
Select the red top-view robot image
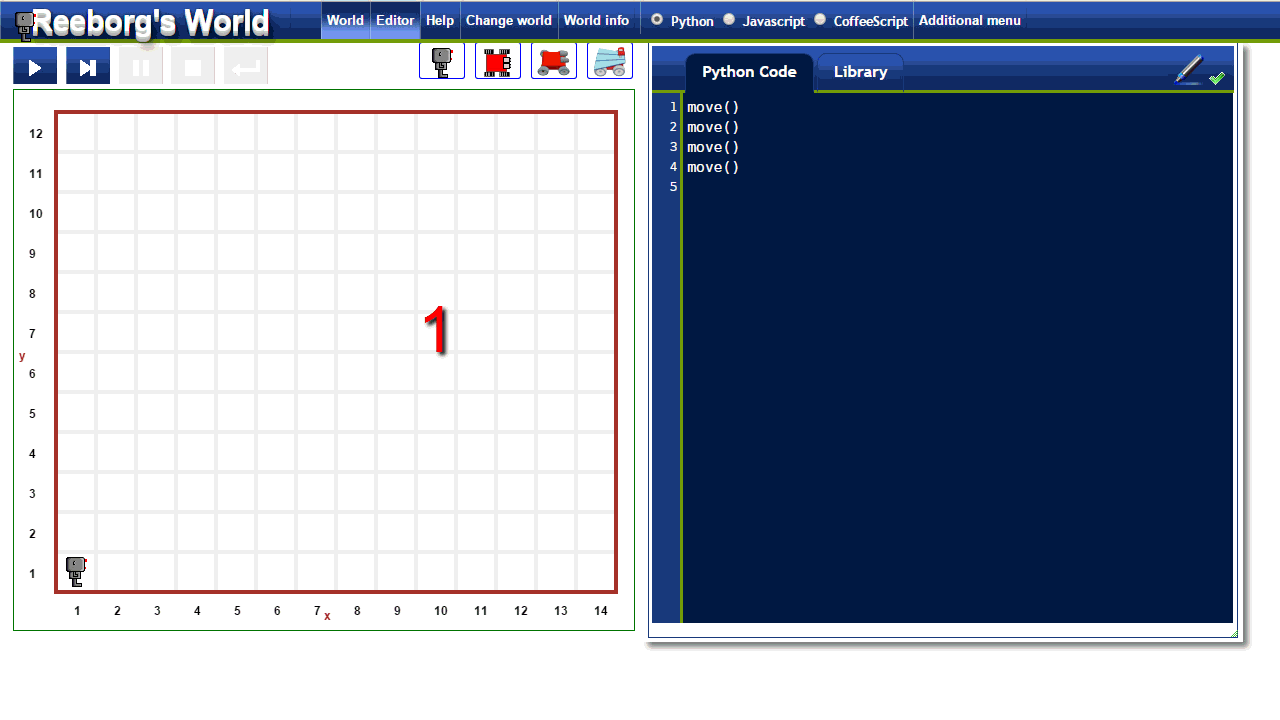point(498,61)
